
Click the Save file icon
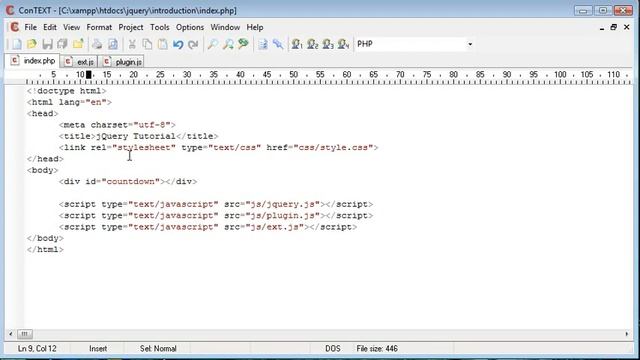pos(47,44)
